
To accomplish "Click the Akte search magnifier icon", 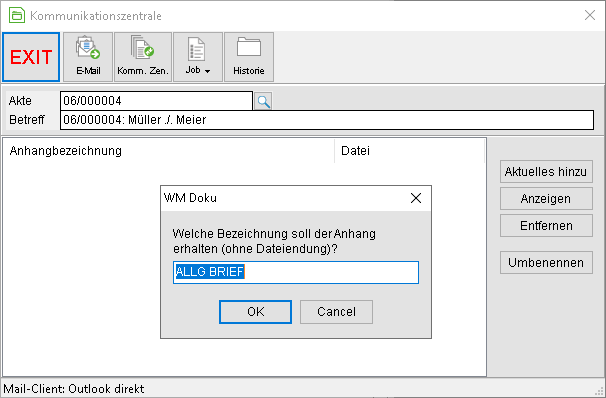I will click(x=263, y=101).
